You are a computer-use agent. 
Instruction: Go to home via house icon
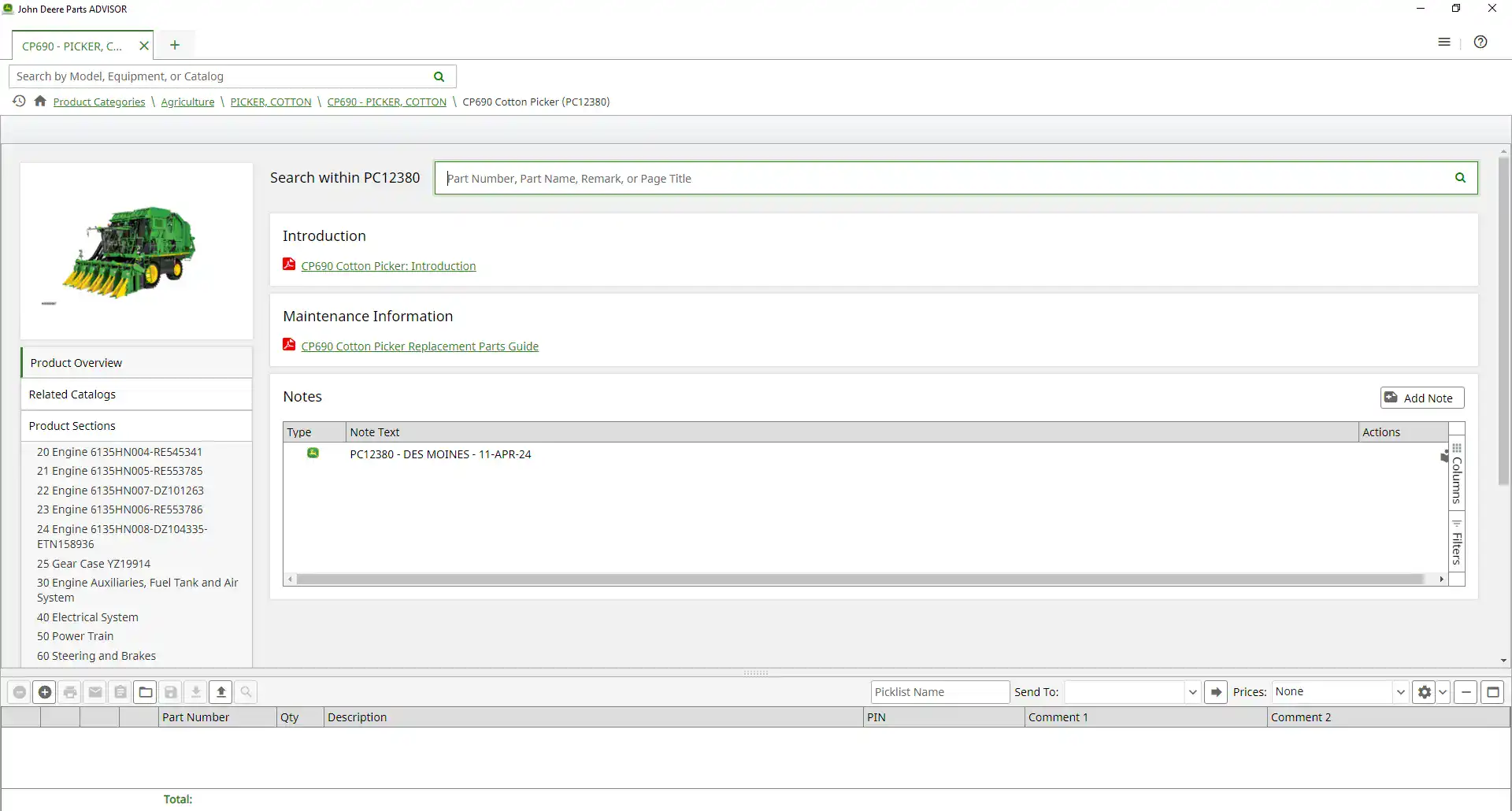pyautogui.click(x=40, y=101)
